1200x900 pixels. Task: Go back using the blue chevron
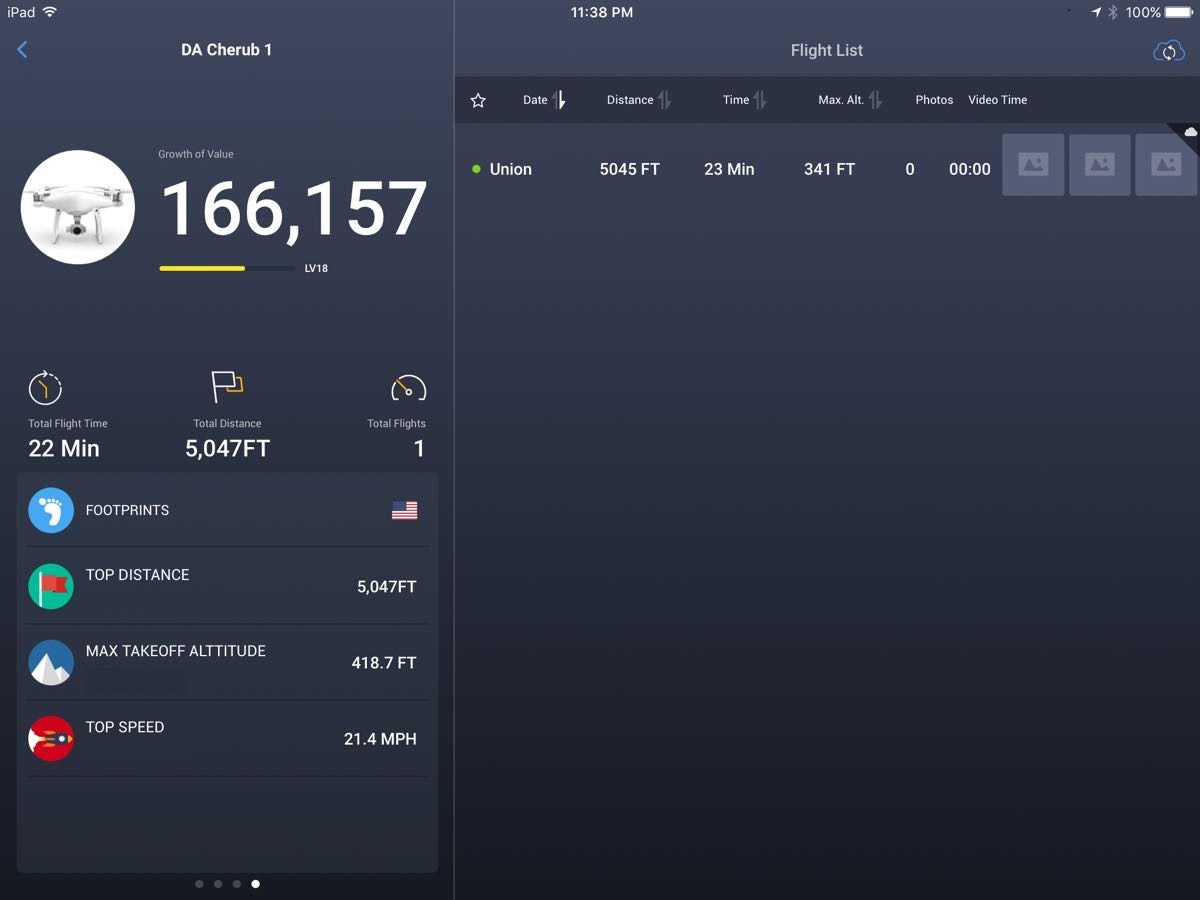[22, 50]
